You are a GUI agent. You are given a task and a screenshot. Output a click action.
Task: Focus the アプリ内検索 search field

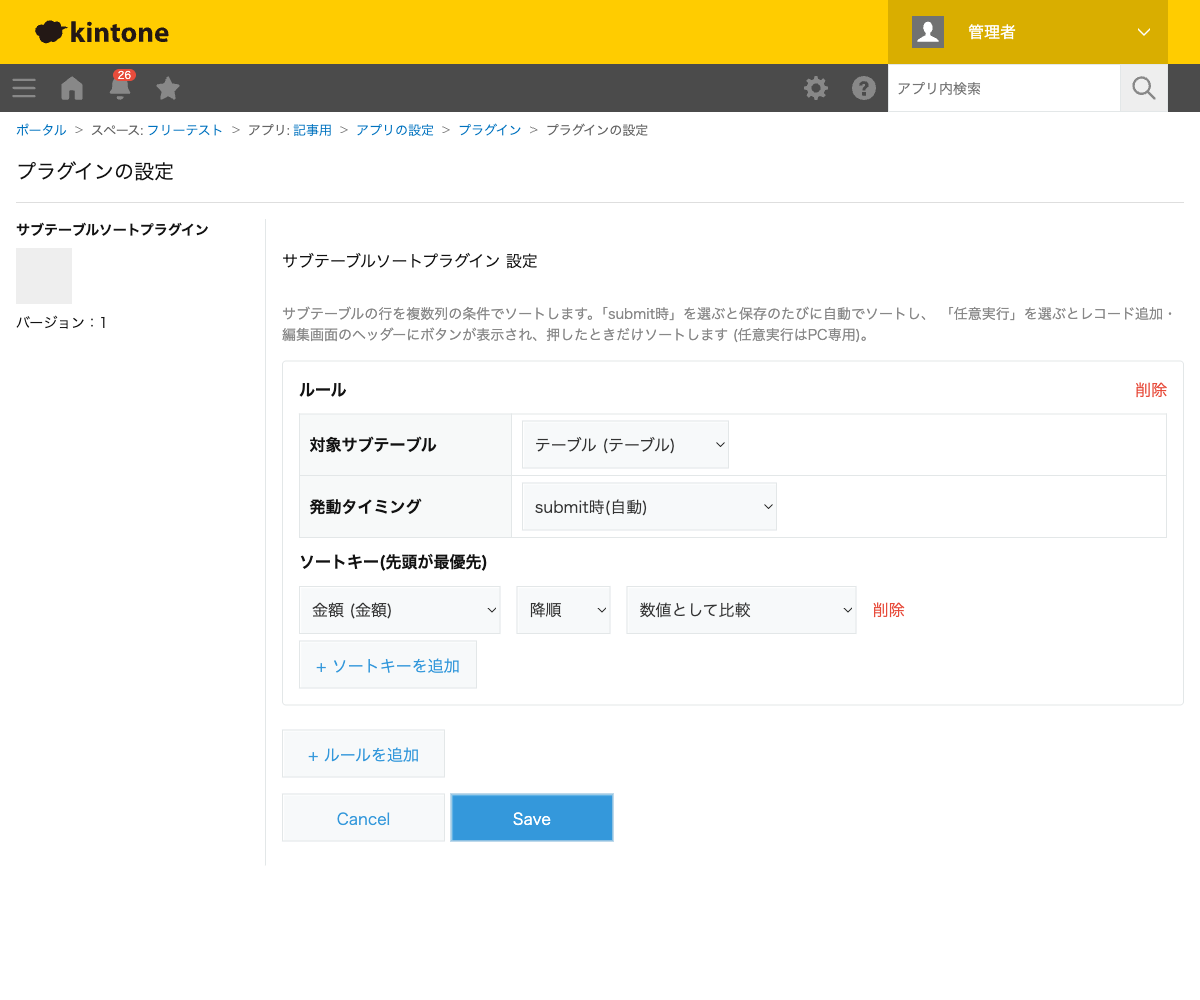click(1004, 88)
